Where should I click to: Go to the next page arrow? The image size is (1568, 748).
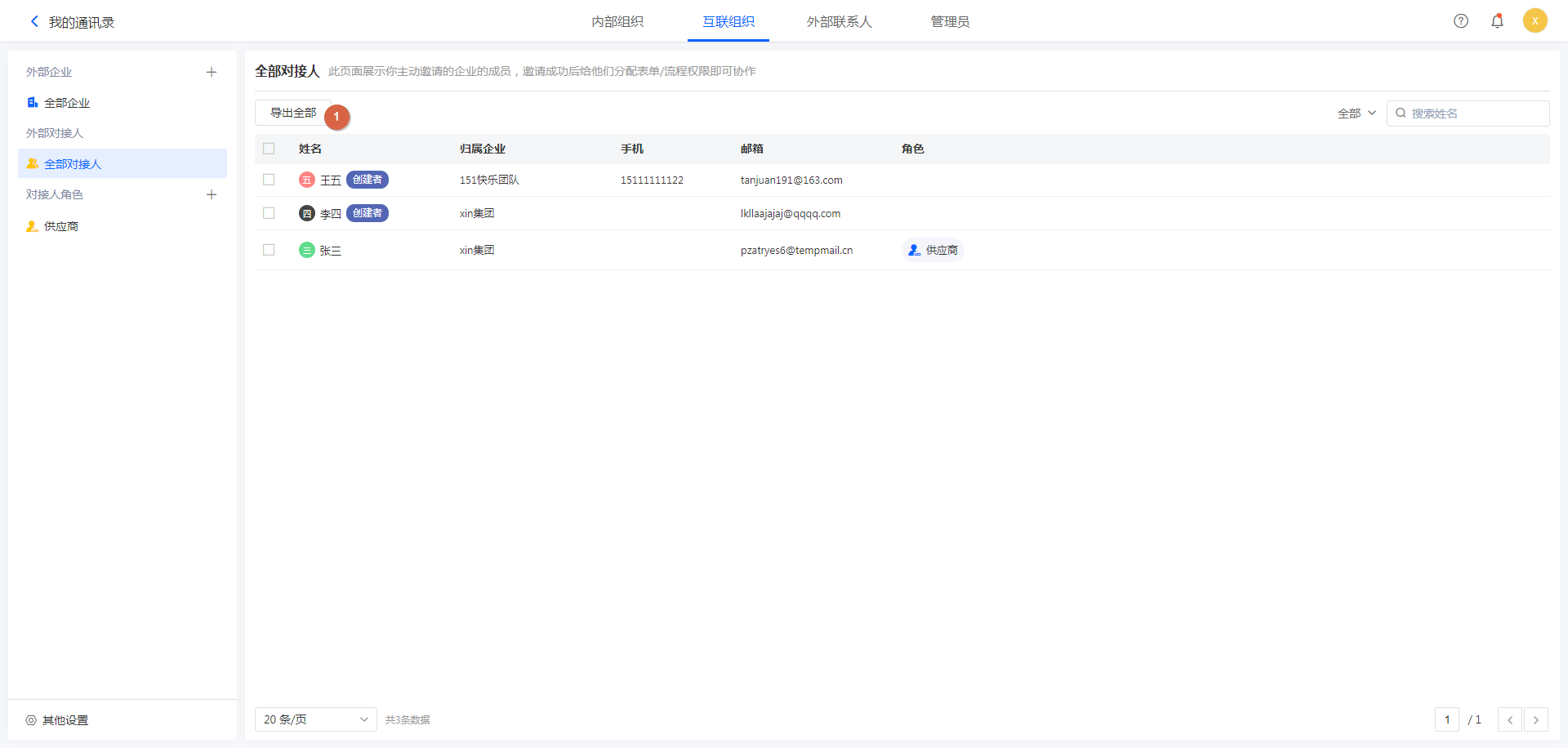(x=1535, y=719)
